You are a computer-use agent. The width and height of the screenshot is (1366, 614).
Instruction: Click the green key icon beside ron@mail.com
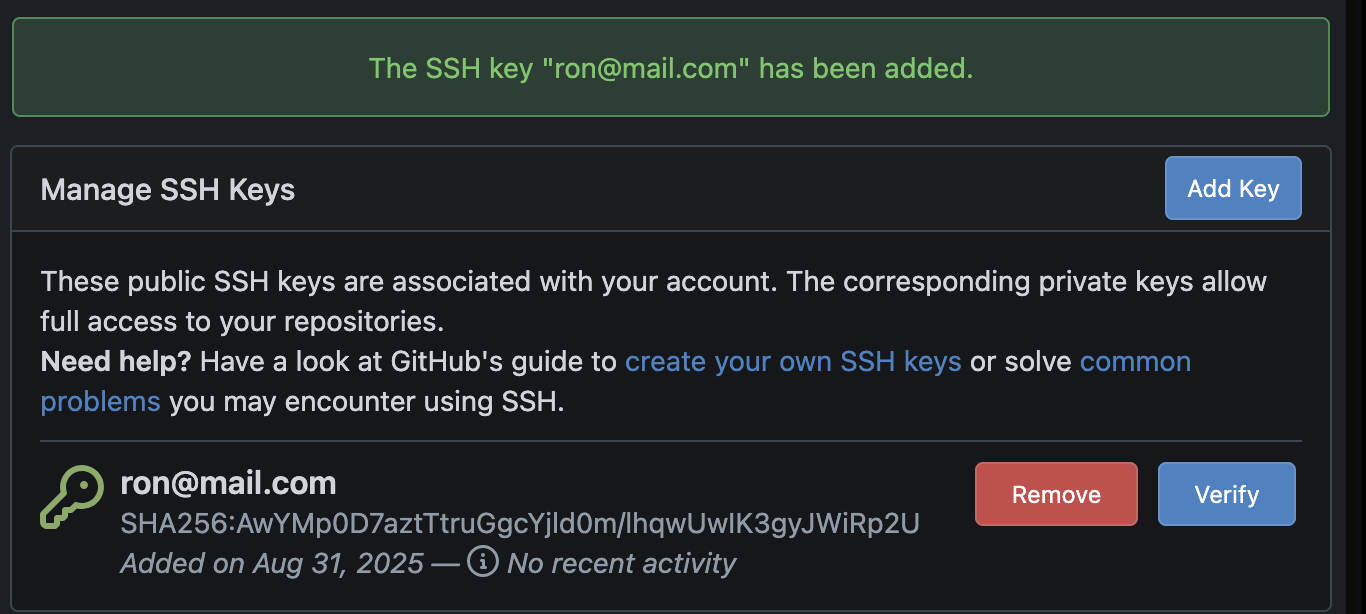click(x=72, y=498)
